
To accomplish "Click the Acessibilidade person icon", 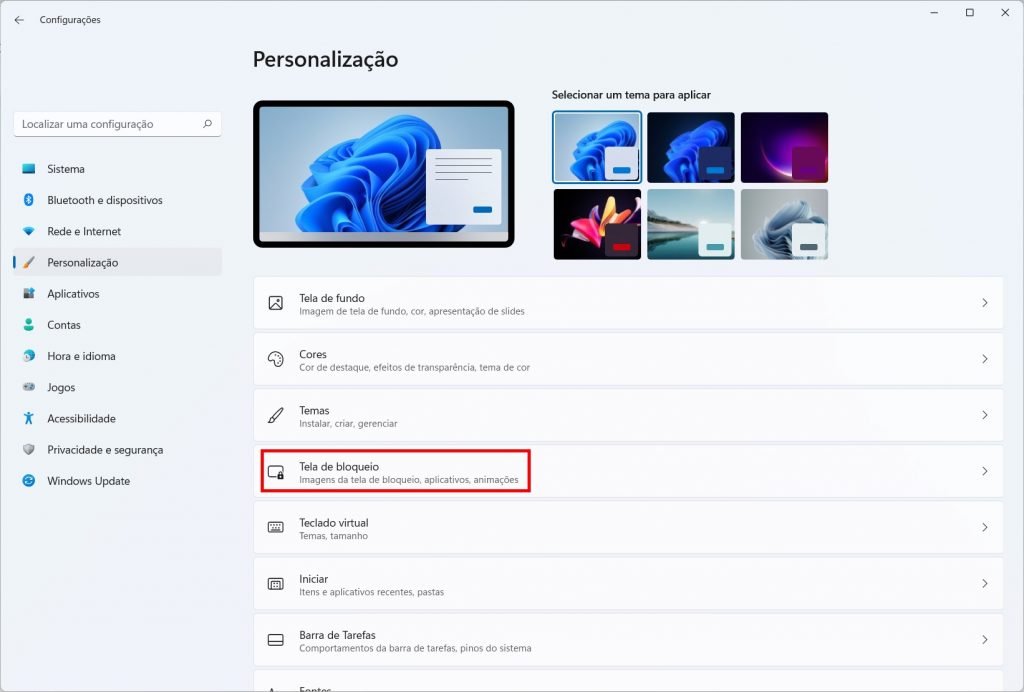I will [x=29, y=418].
